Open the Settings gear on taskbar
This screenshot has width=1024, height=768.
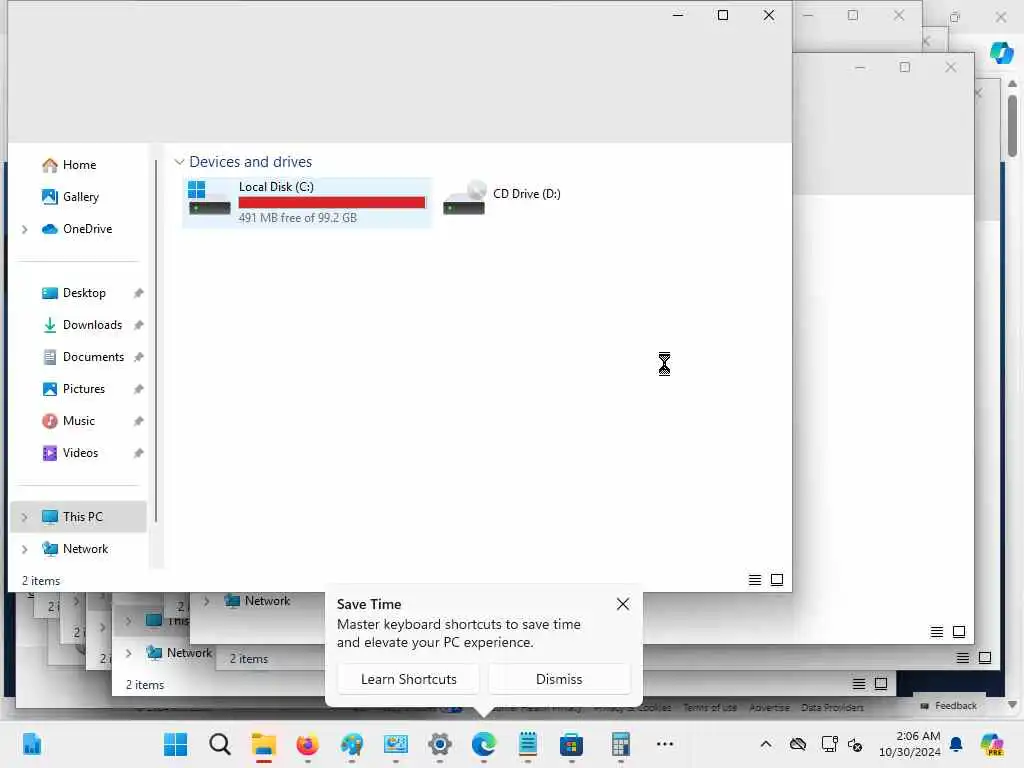coord(440,744)
